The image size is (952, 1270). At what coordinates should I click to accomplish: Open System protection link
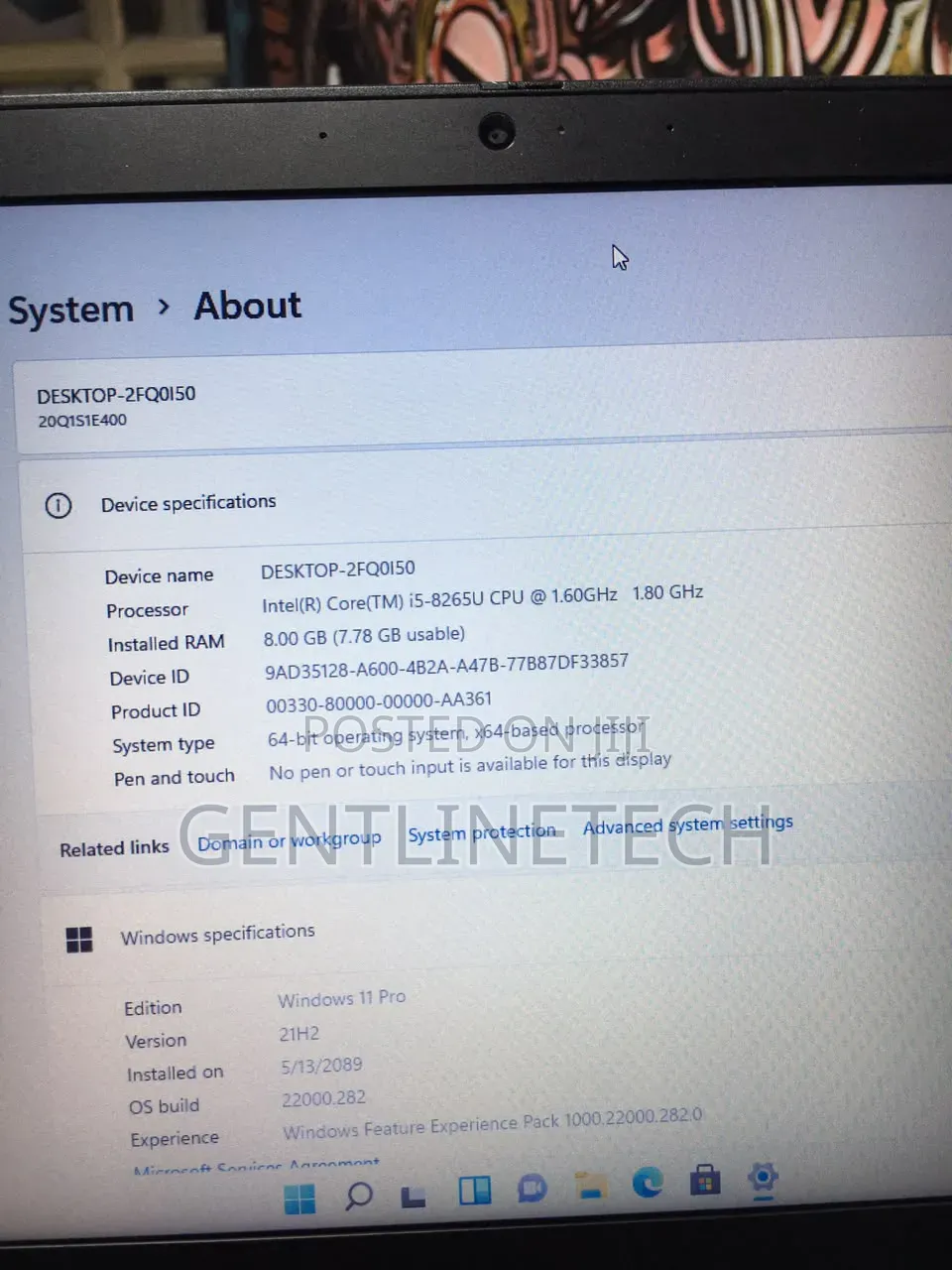tap(482, 832)
